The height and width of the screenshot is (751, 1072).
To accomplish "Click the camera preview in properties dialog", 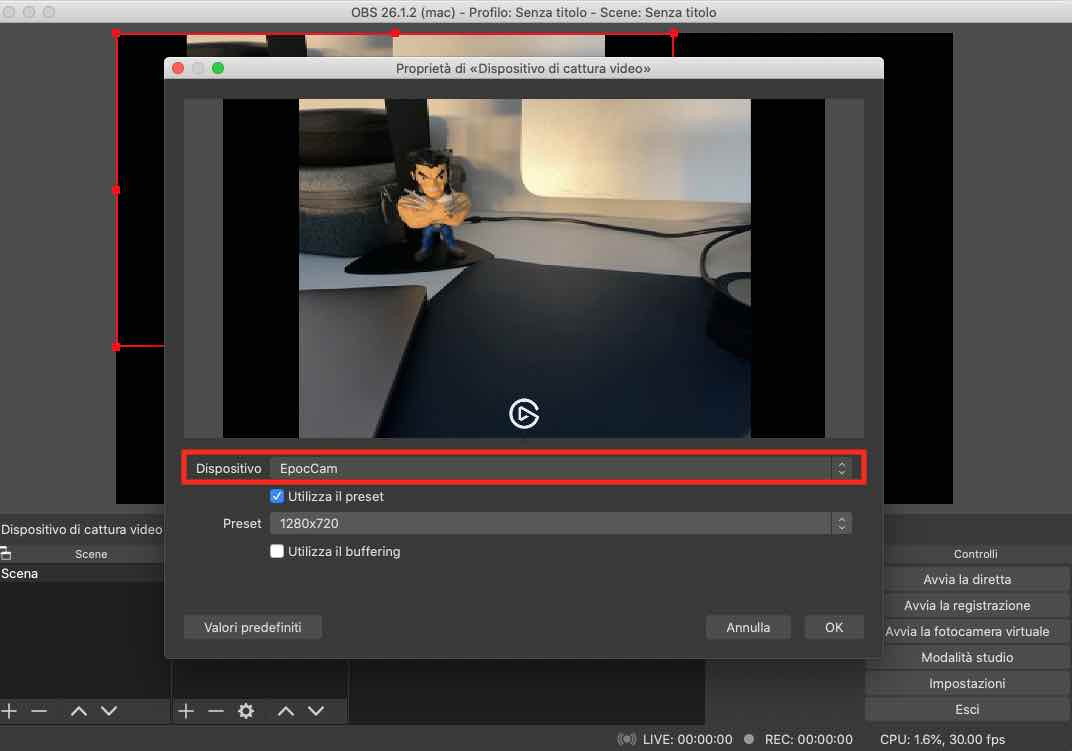I will [524, 268].
